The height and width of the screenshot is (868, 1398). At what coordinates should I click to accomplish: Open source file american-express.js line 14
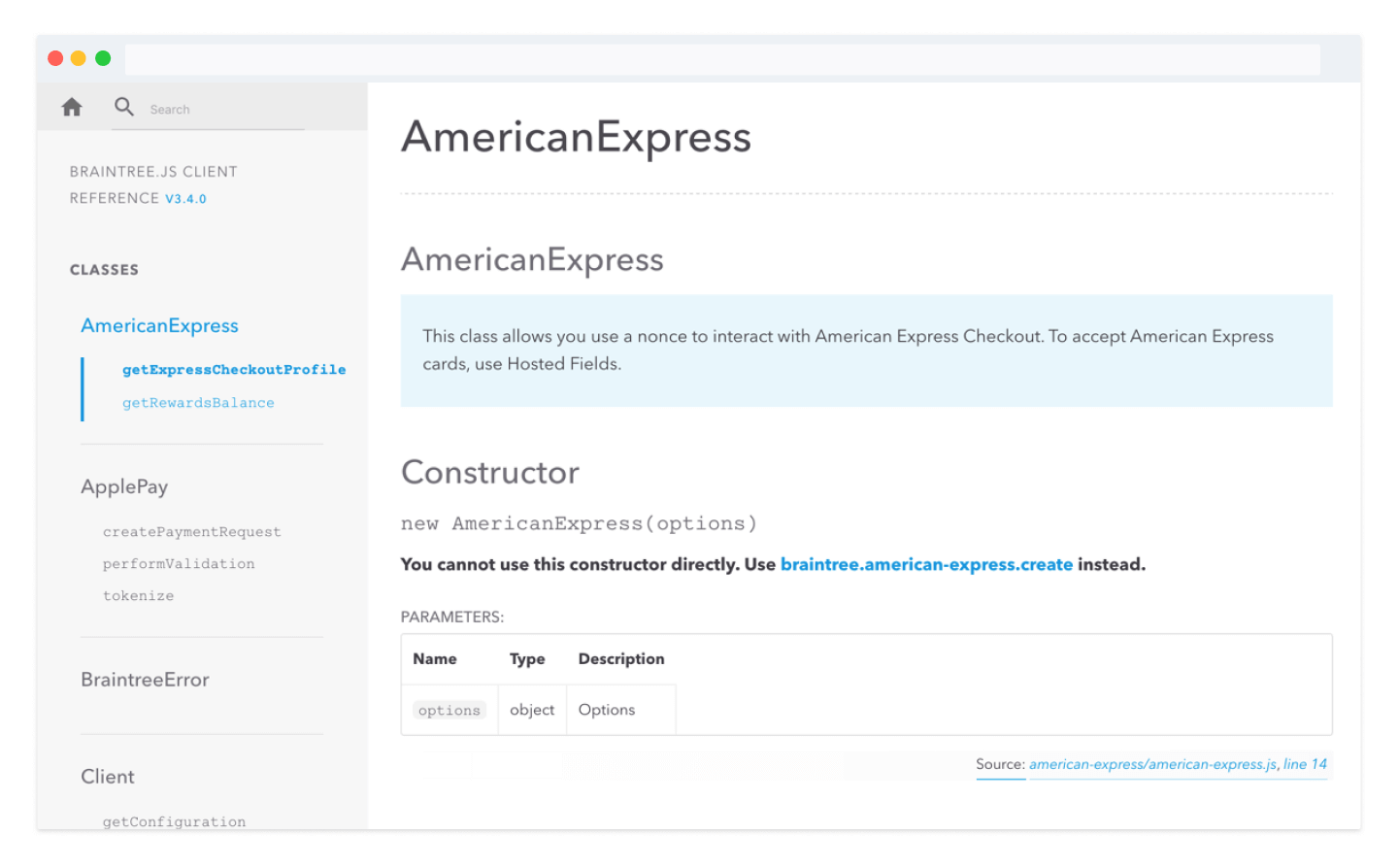click(x=1177, y=765)
